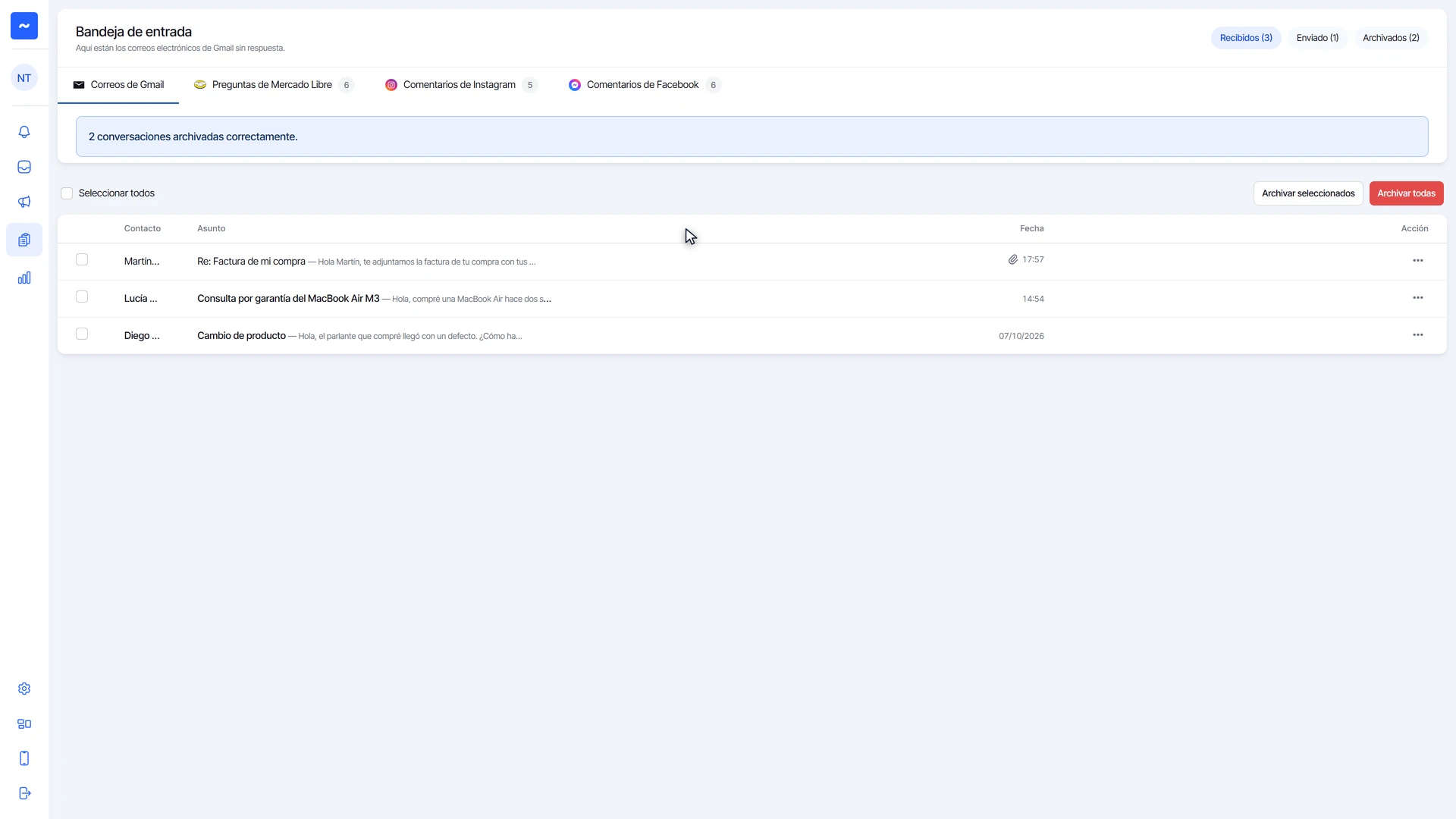The height and width of the screenshot is (819, 1456).
Task: Show Recibidos (3) filter
Action: [1246, 38]
